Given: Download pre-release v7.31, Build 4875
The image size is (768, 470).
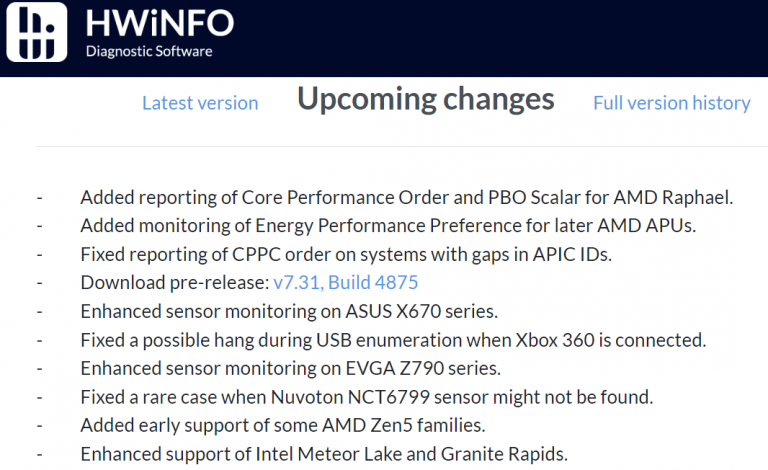Looking at the screenshot, I should point(346,282).
